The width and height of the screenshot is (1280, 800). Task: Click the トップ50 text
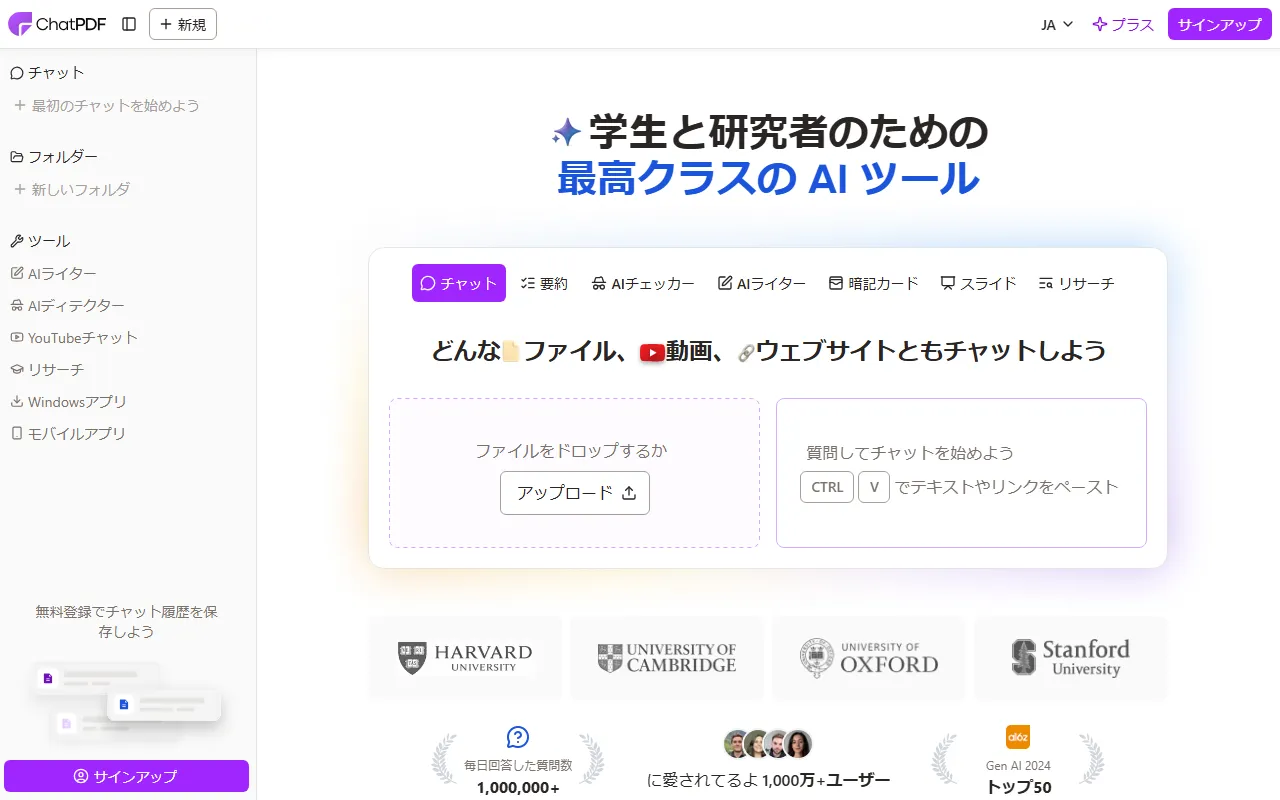coord(1018,787)
